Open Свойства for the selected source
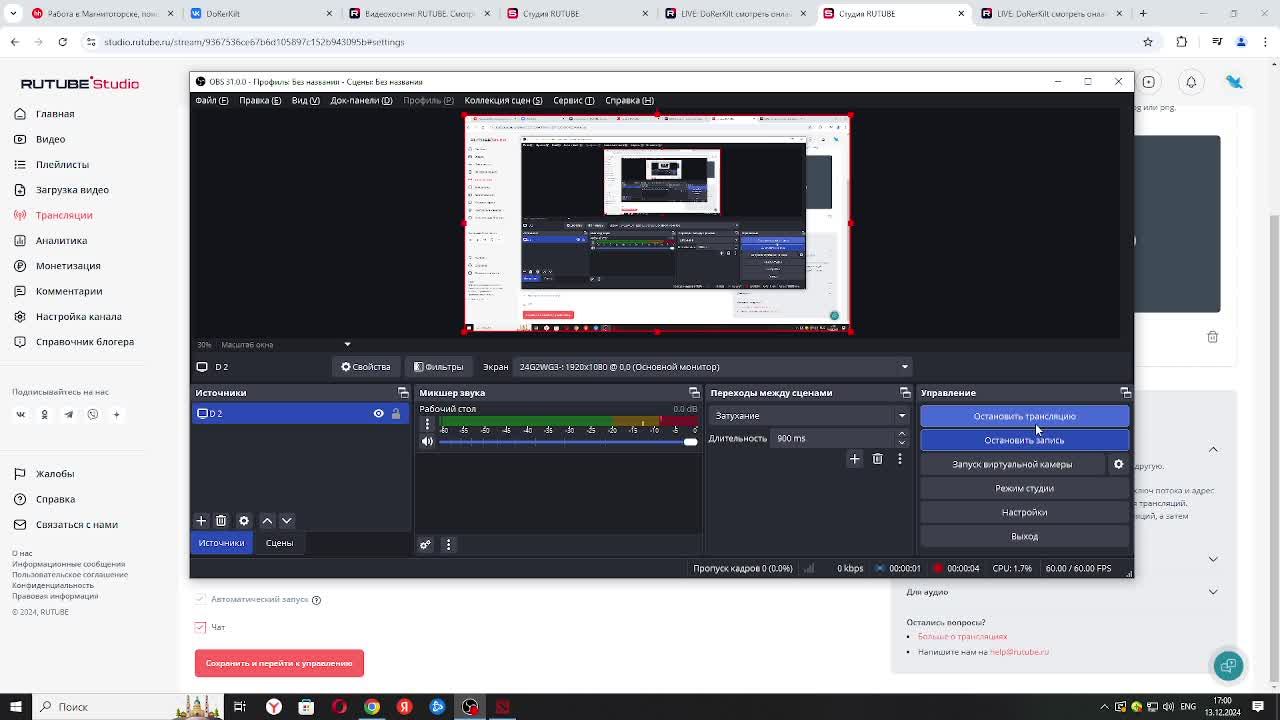Screen dimensions: 1280x720 pos(366,367)
